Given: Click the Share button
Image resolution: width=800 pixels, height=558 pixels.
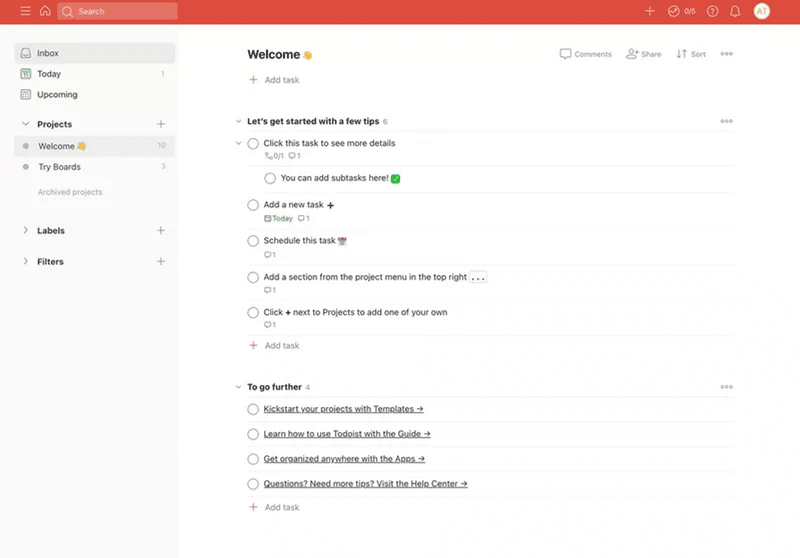Looking at the screenshot, I should point(643,54).
